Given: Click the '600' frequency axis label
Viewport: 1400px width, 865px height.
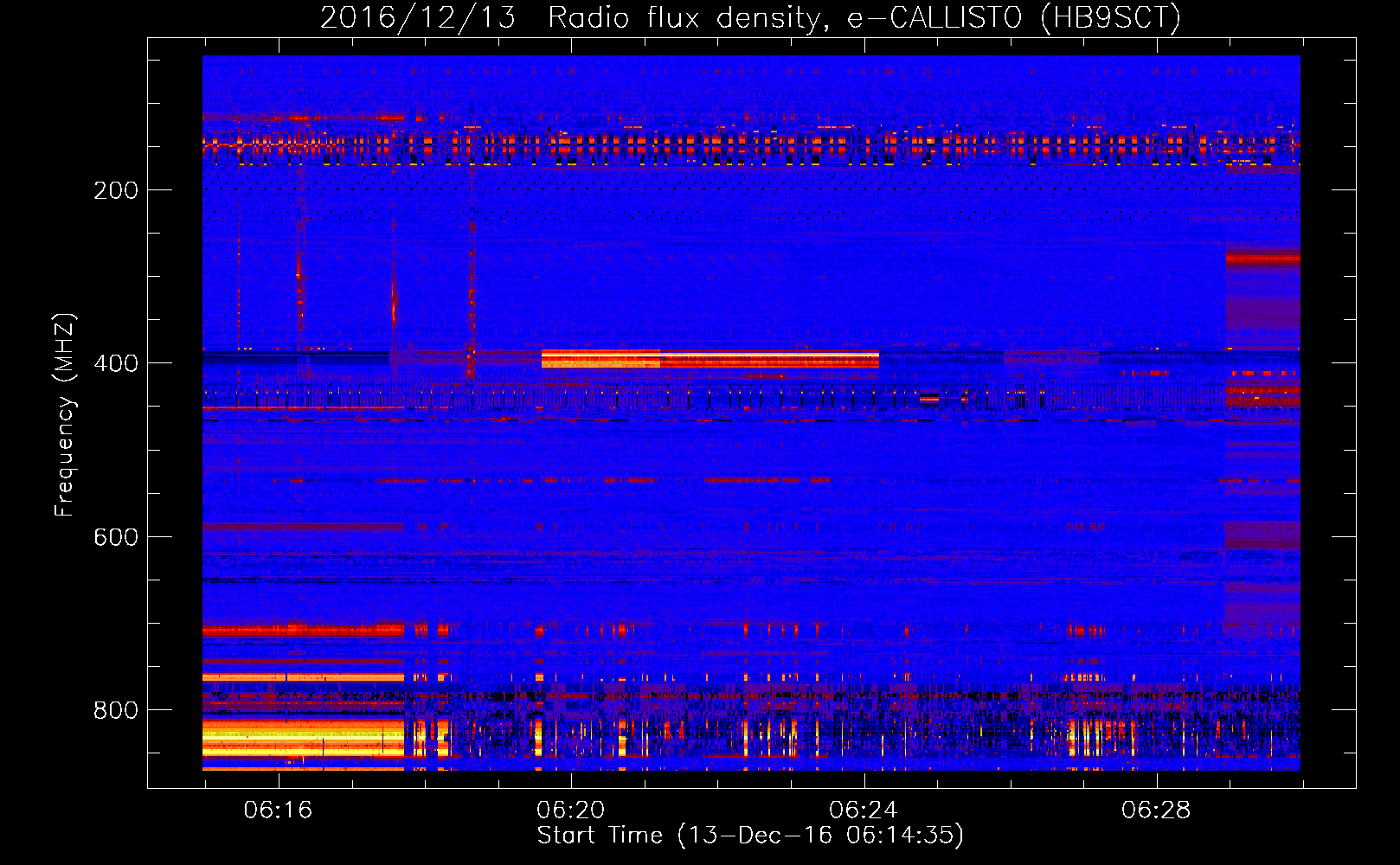Looking at the screenshot, I should pyautogui.click(x=116, y=537).
